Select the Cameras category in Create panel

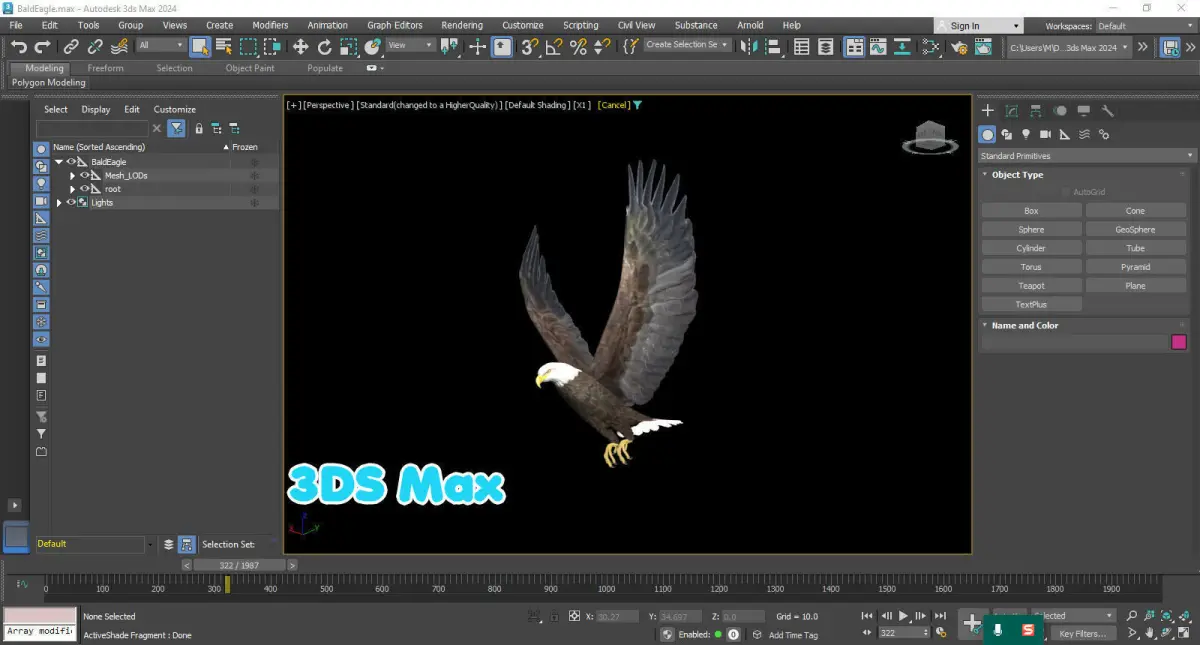click(x=1045, y=134)
